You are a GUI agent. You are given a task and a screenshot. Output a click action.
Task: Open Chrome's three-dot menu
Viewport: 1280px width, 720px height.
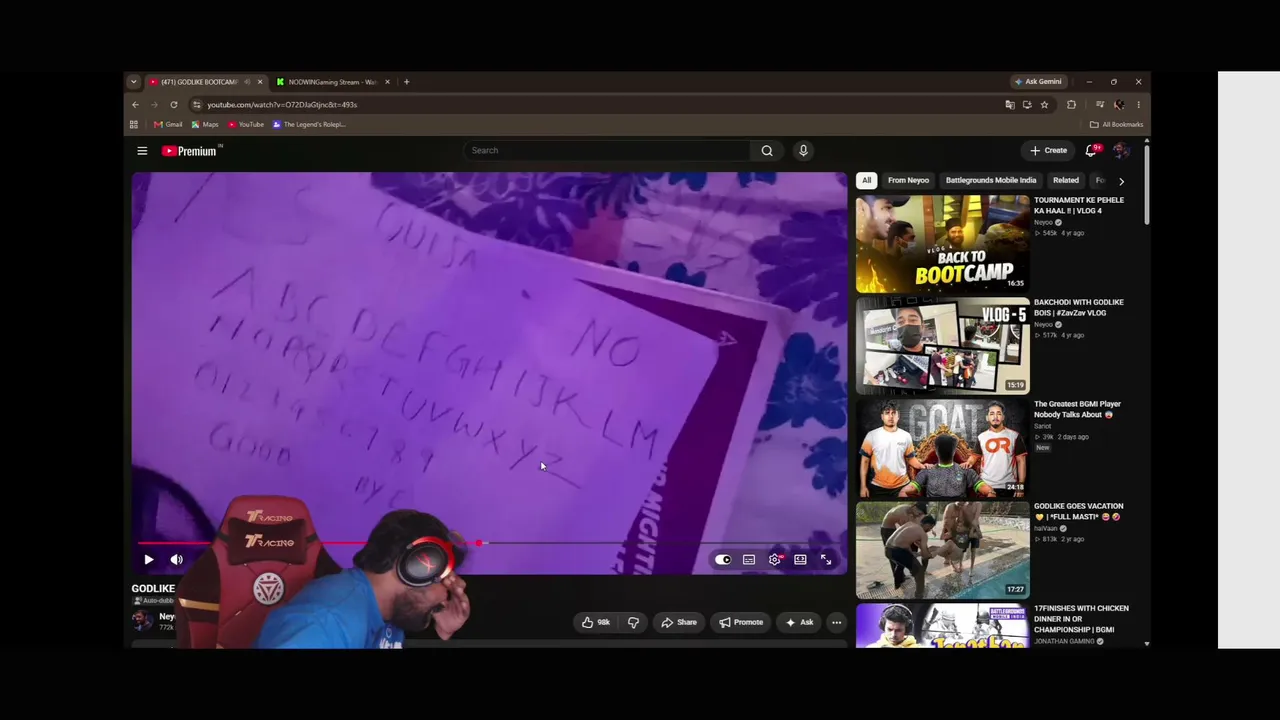1138,104
